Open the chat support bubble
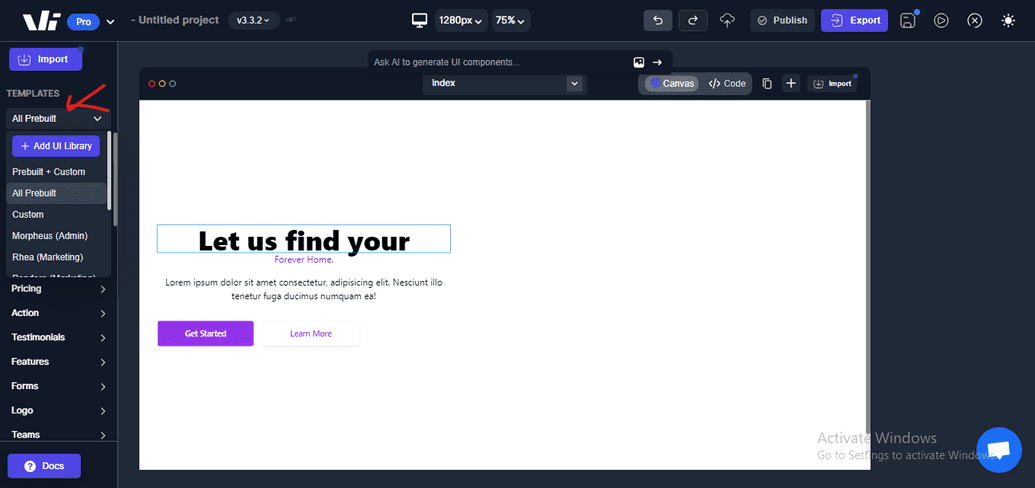This screenshot has height=488, width=1035. point(999,450)
